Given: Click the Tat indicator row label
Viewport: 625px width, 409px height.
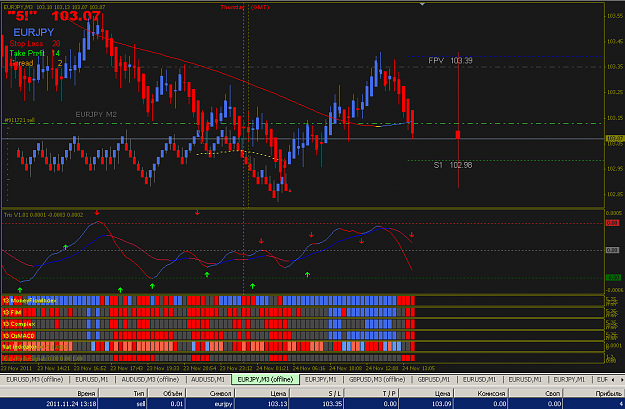Looking at the screenshot, I should click(20, 347).
